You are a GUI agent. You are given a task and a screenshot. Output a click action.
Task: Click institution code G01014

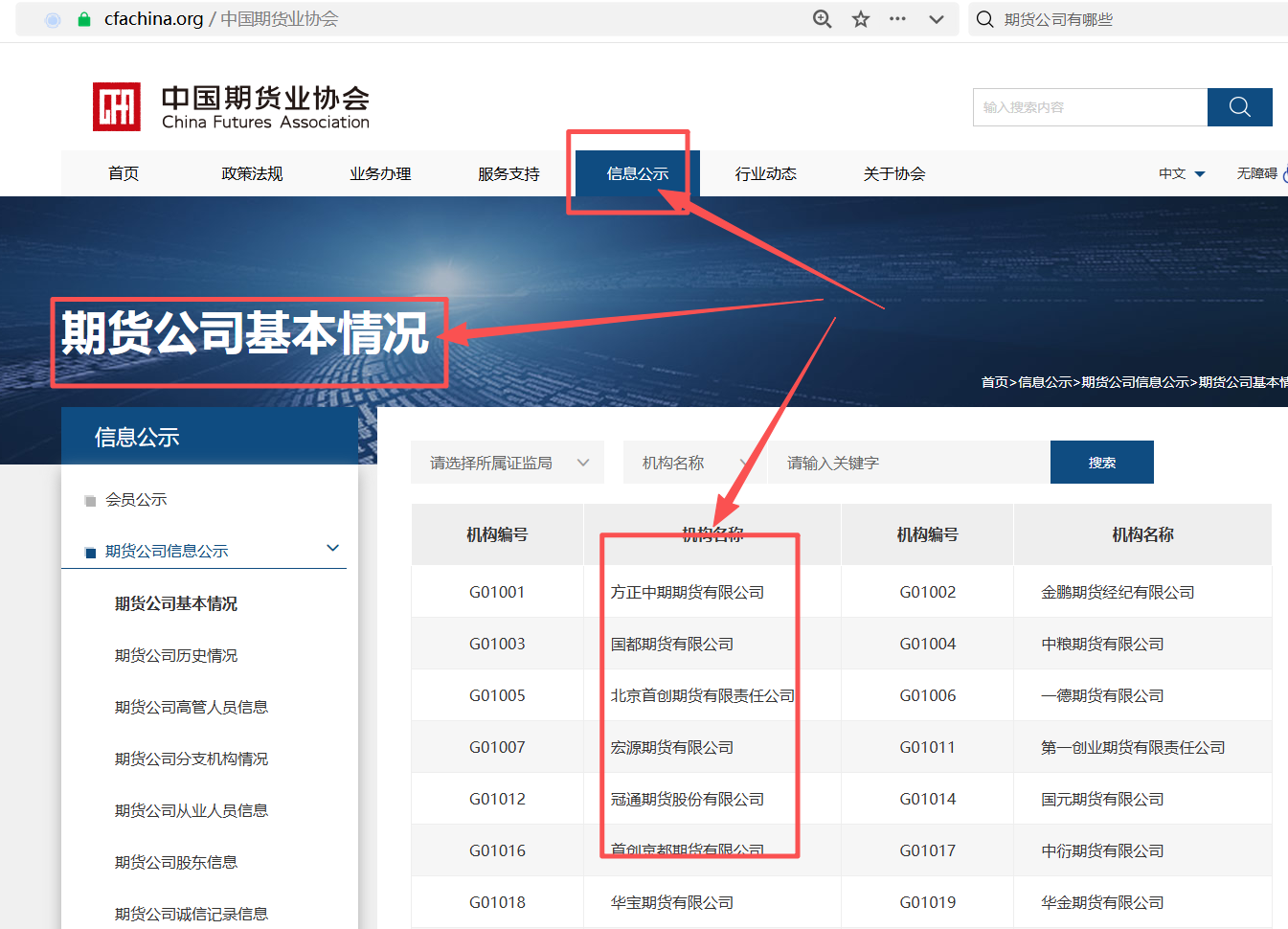928,799
